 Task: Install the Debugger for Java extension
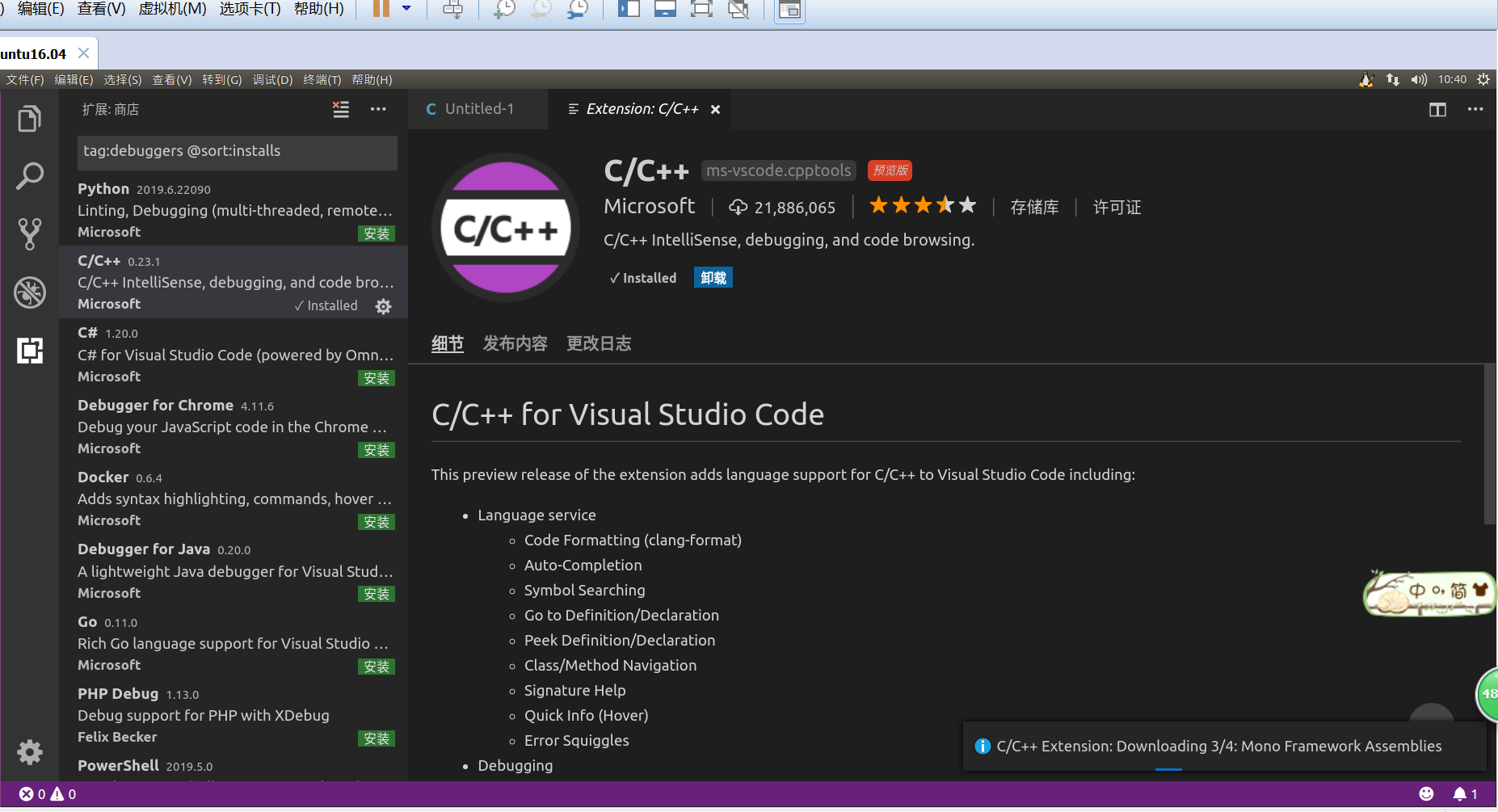(377, 594)
